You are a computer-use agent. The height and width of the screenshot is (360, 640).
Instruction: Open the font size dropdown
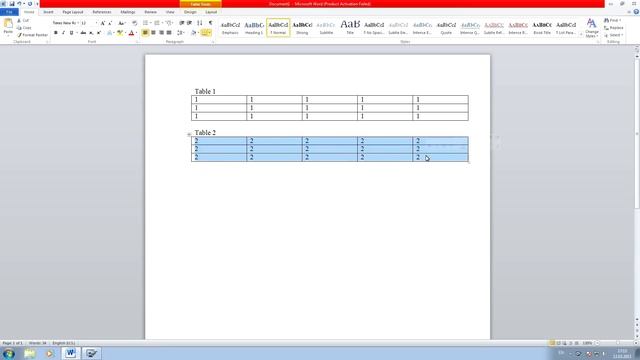point(96,23)
